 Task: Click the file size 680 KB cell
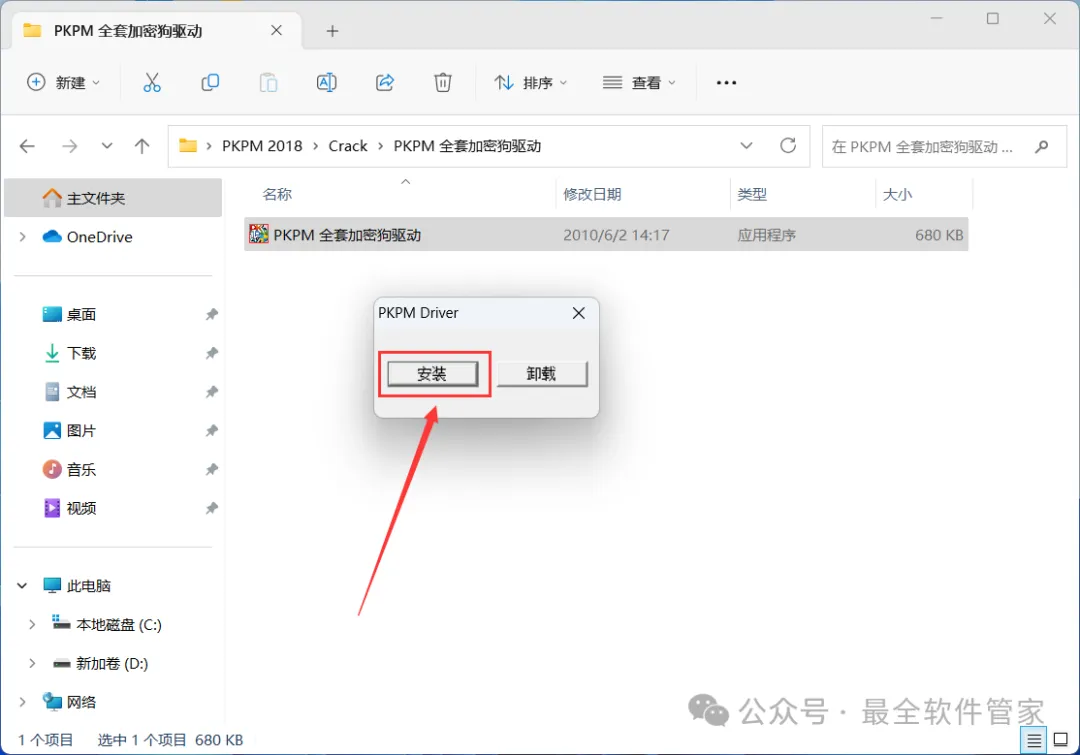tap(939, 235)
